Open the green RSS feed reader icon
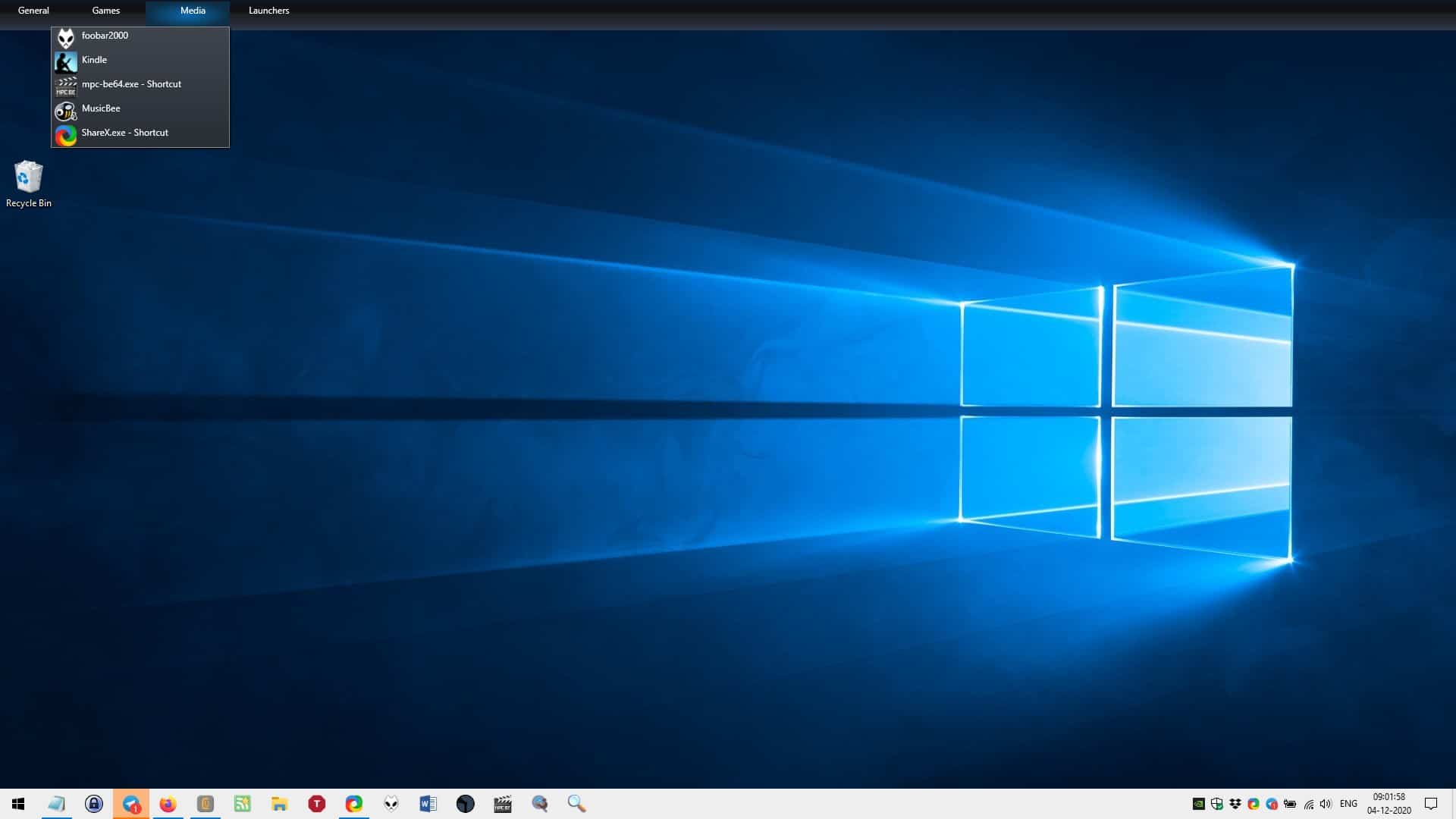1456x819 pixels. [243, 804]
